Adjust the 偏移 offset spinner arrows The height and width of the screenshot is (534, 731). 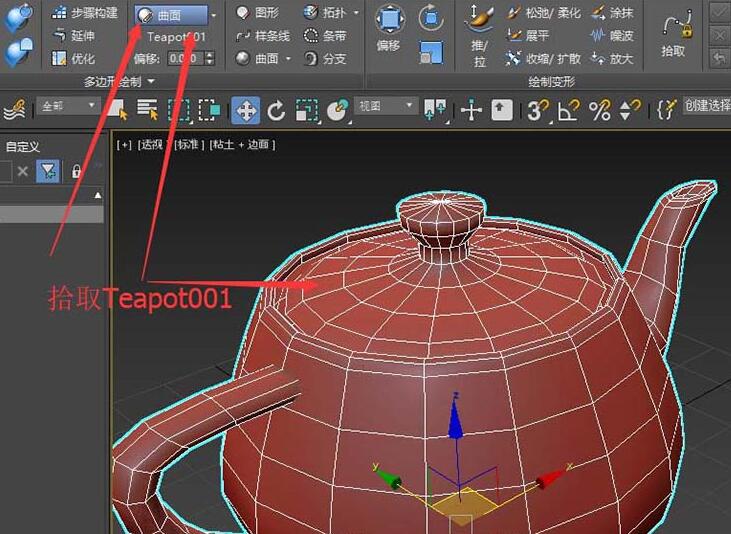pyautogui.click(x=210, y=58)
